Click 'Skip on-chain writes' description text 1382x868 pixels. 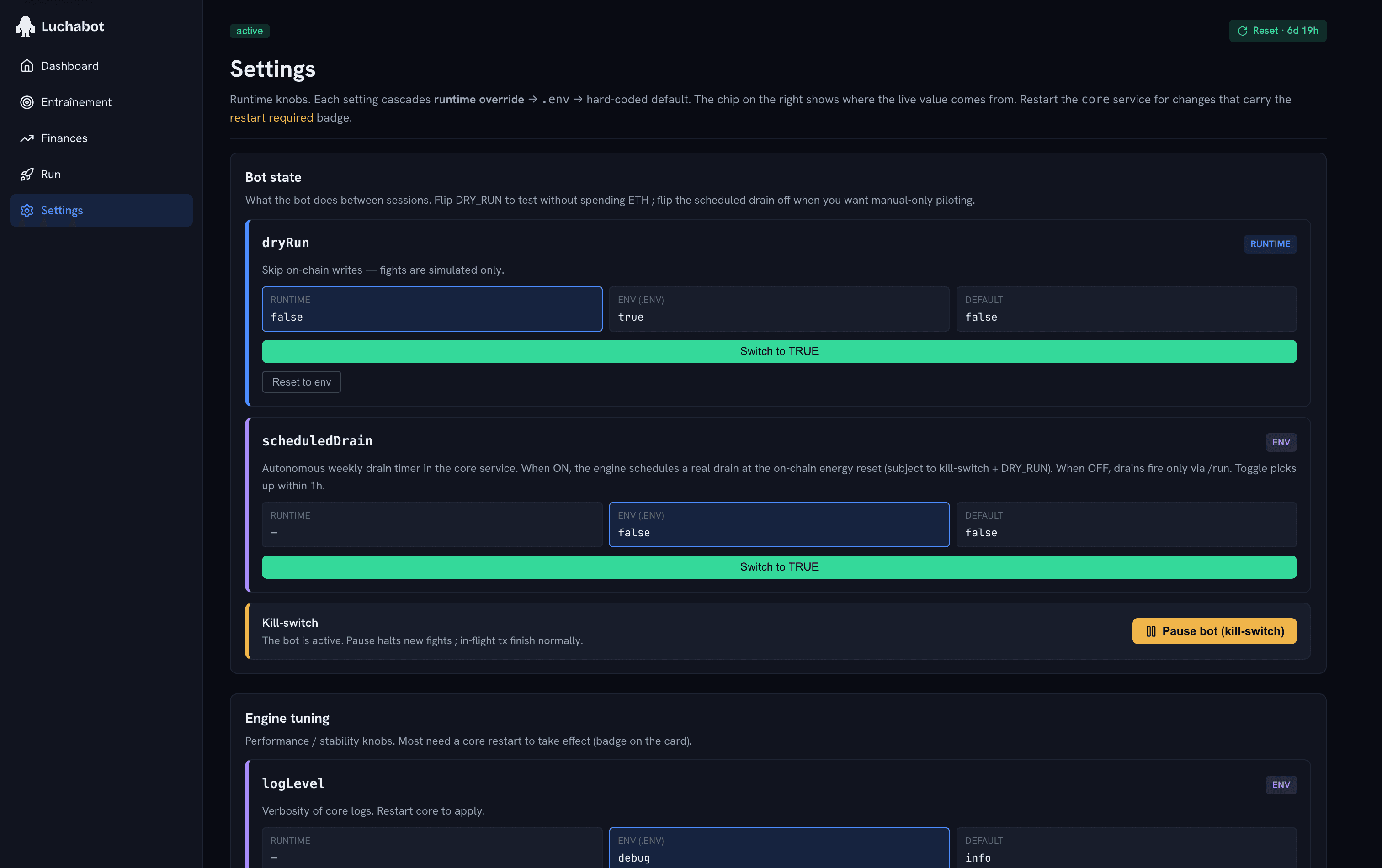(x=383, y=270)
